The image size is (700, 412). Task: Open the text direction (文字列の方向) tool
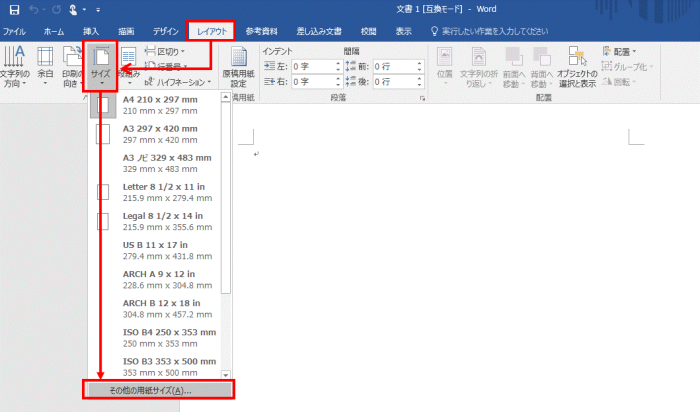[14, 66]
